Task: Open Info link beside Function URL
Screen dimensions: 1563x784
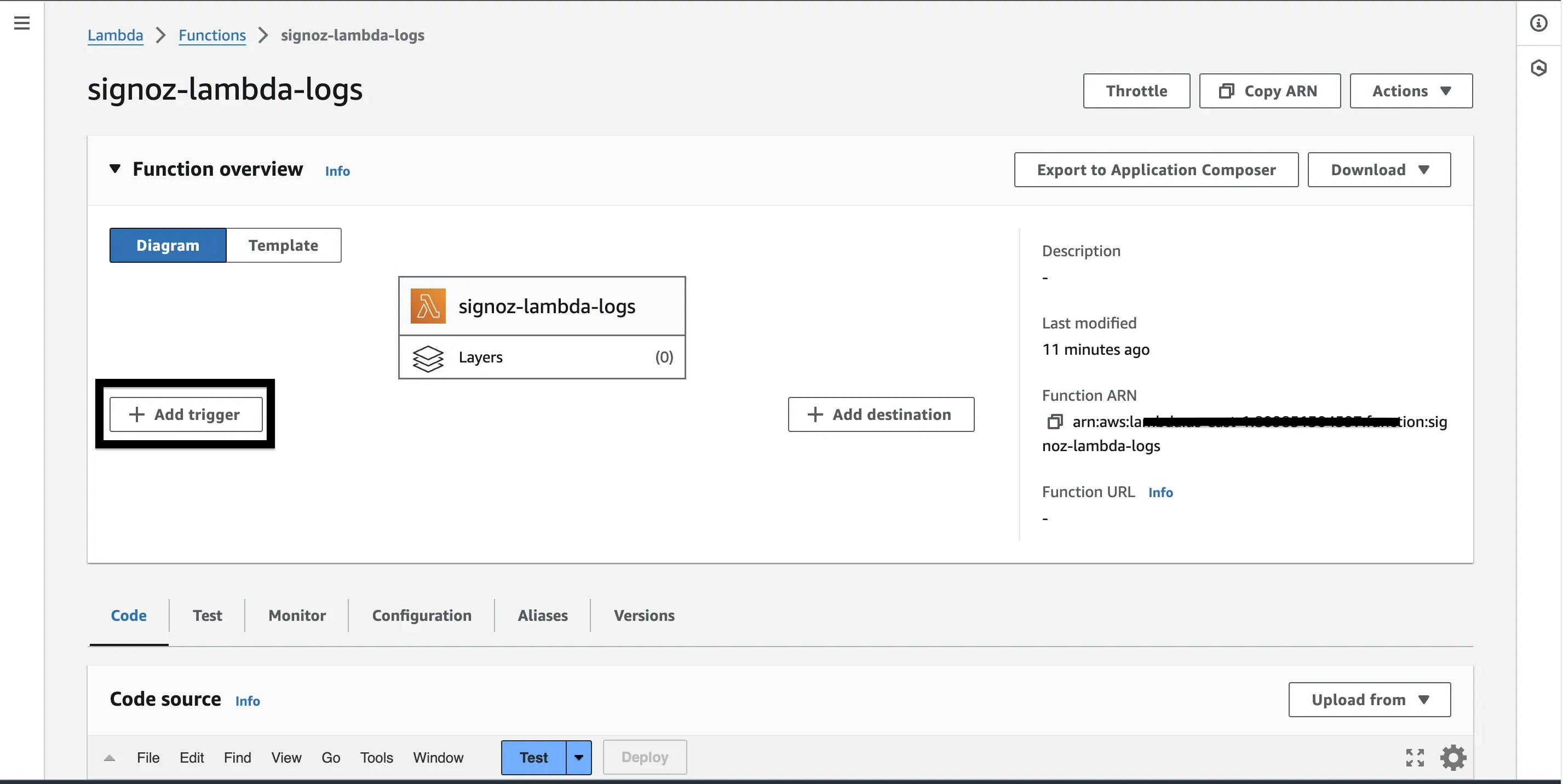Action: click(x=1160, y=492)
